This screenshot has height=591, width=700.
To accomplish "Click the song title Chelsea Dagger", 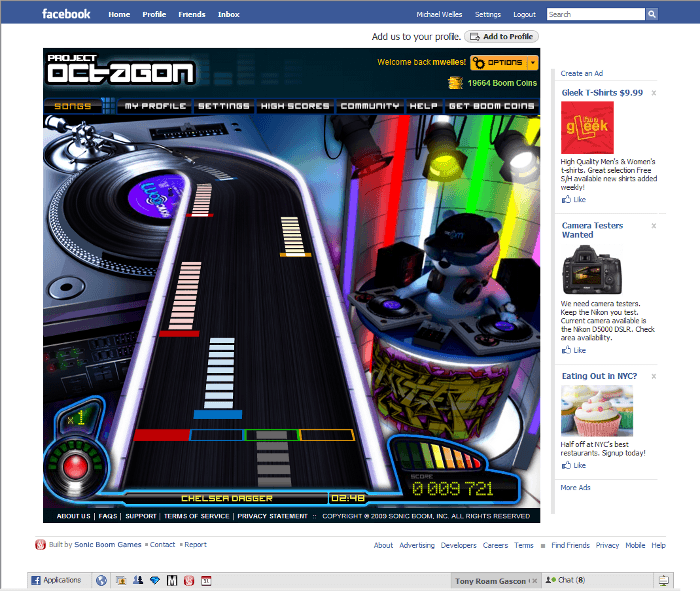I will click(227, 498).
